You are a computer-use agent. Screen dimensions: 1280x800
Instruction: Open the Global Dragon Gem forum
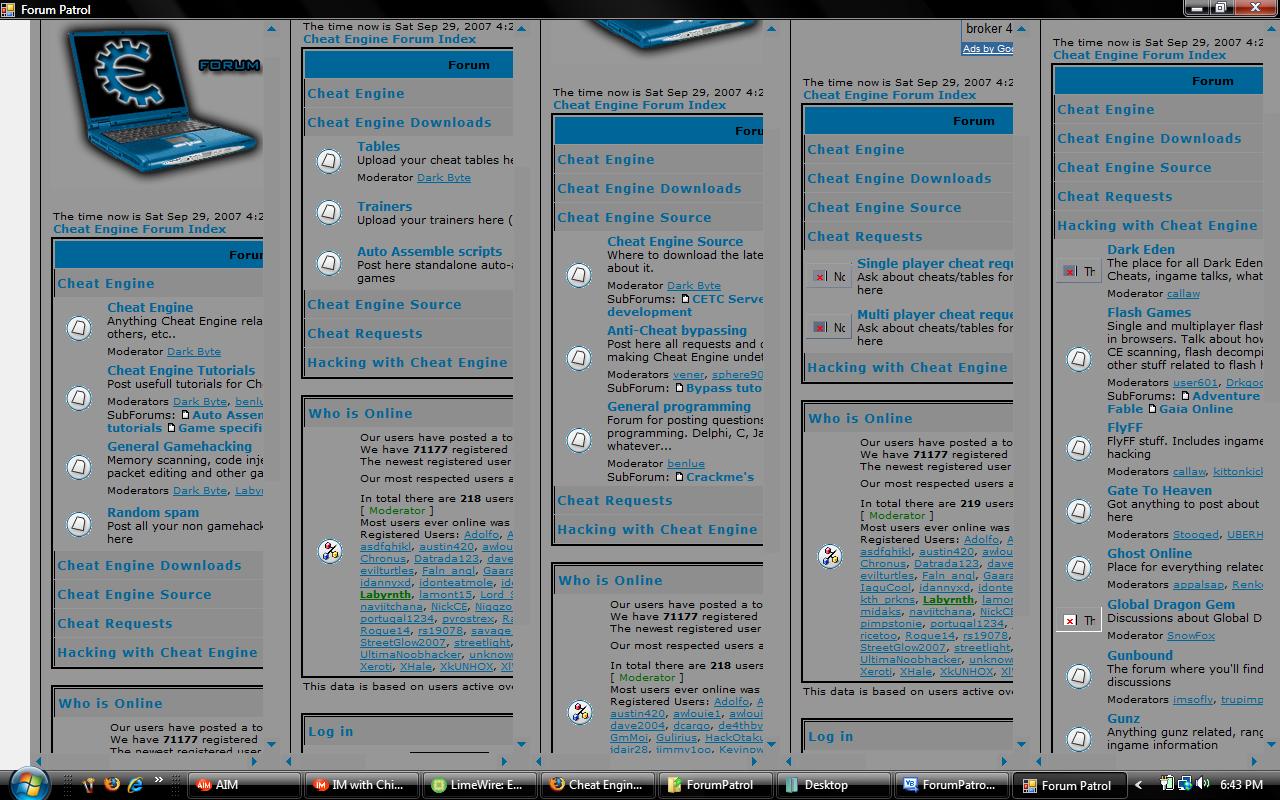1171,605
